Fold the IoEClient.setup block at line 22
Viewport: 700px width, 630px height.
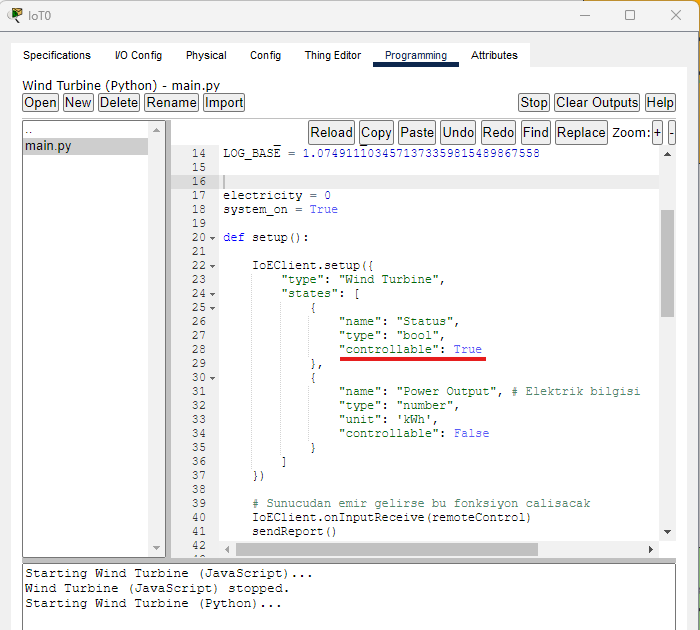(x=212, y=266)
